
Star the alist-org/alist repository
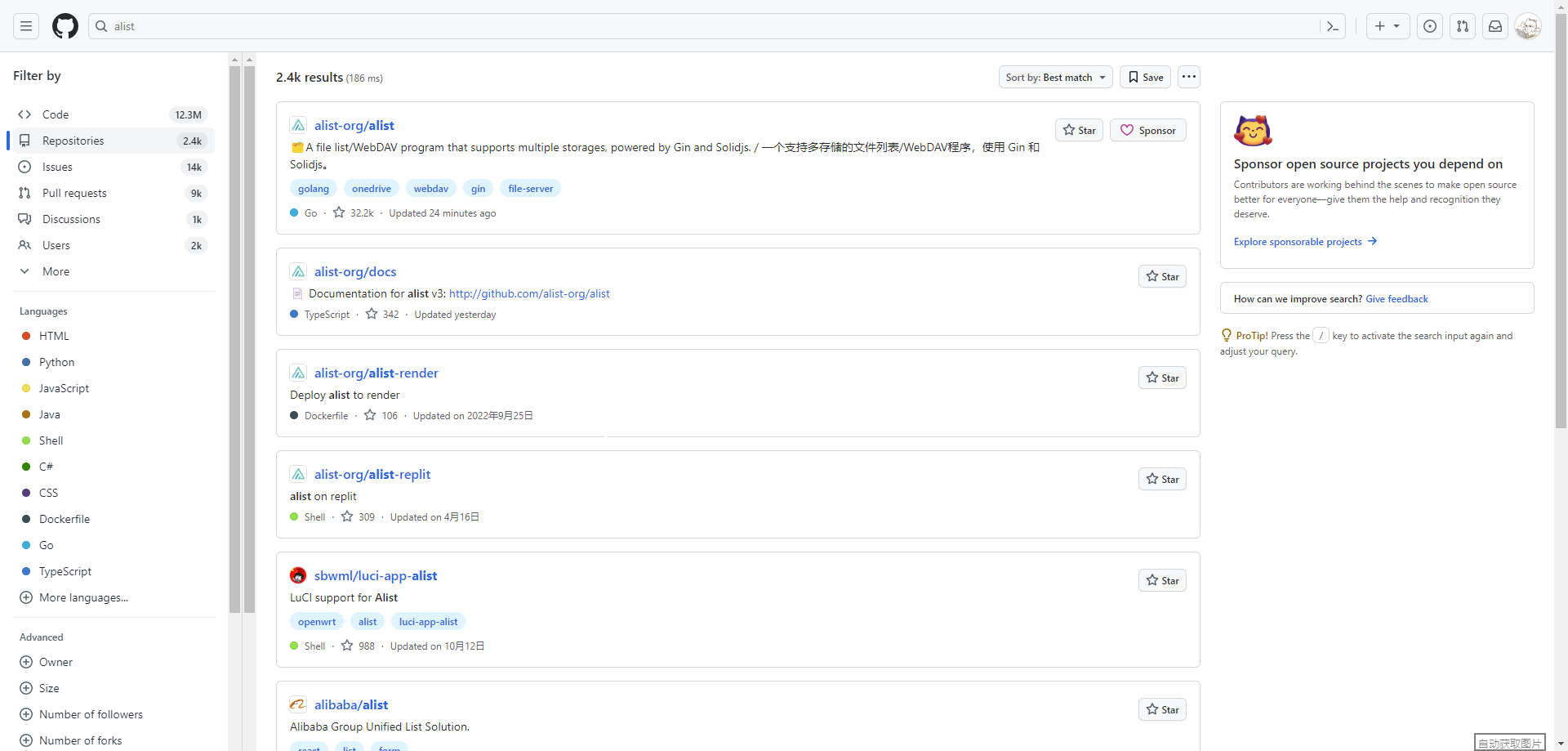pyautogui.click(x=1079, y=130)
